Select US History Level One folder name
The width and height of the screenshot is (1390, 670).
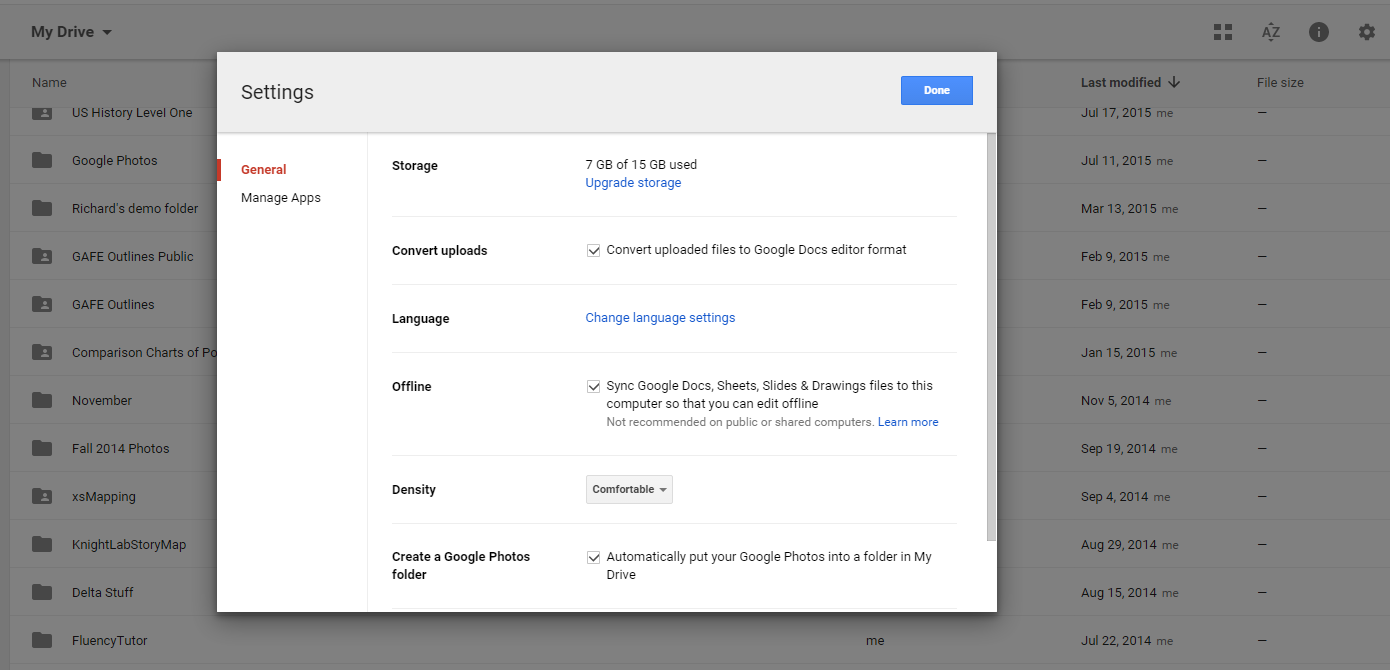click(132, 113)
